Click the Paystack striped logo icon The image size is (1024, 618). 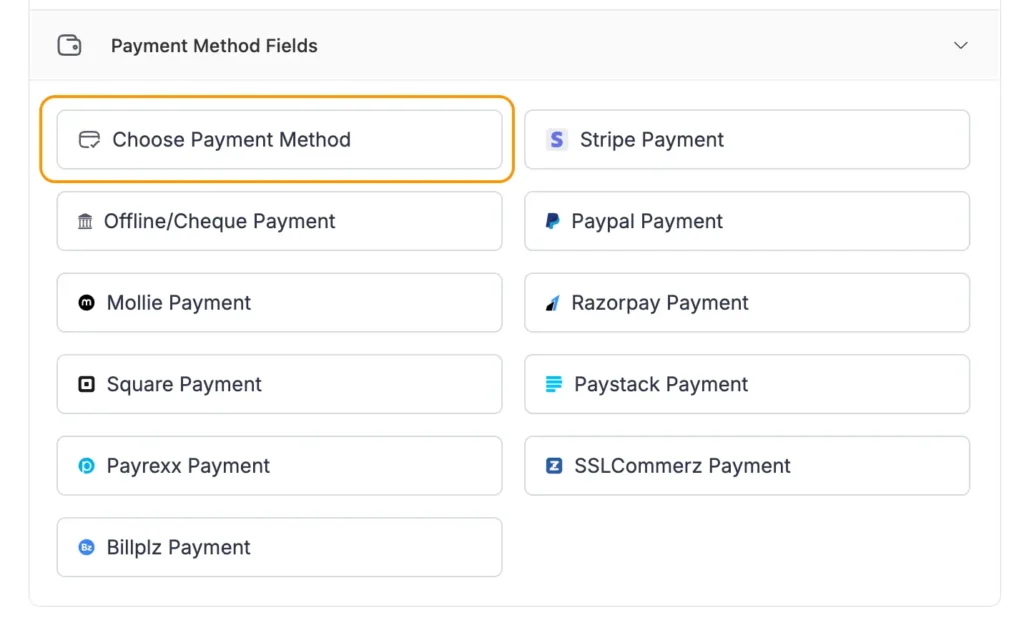554,384
